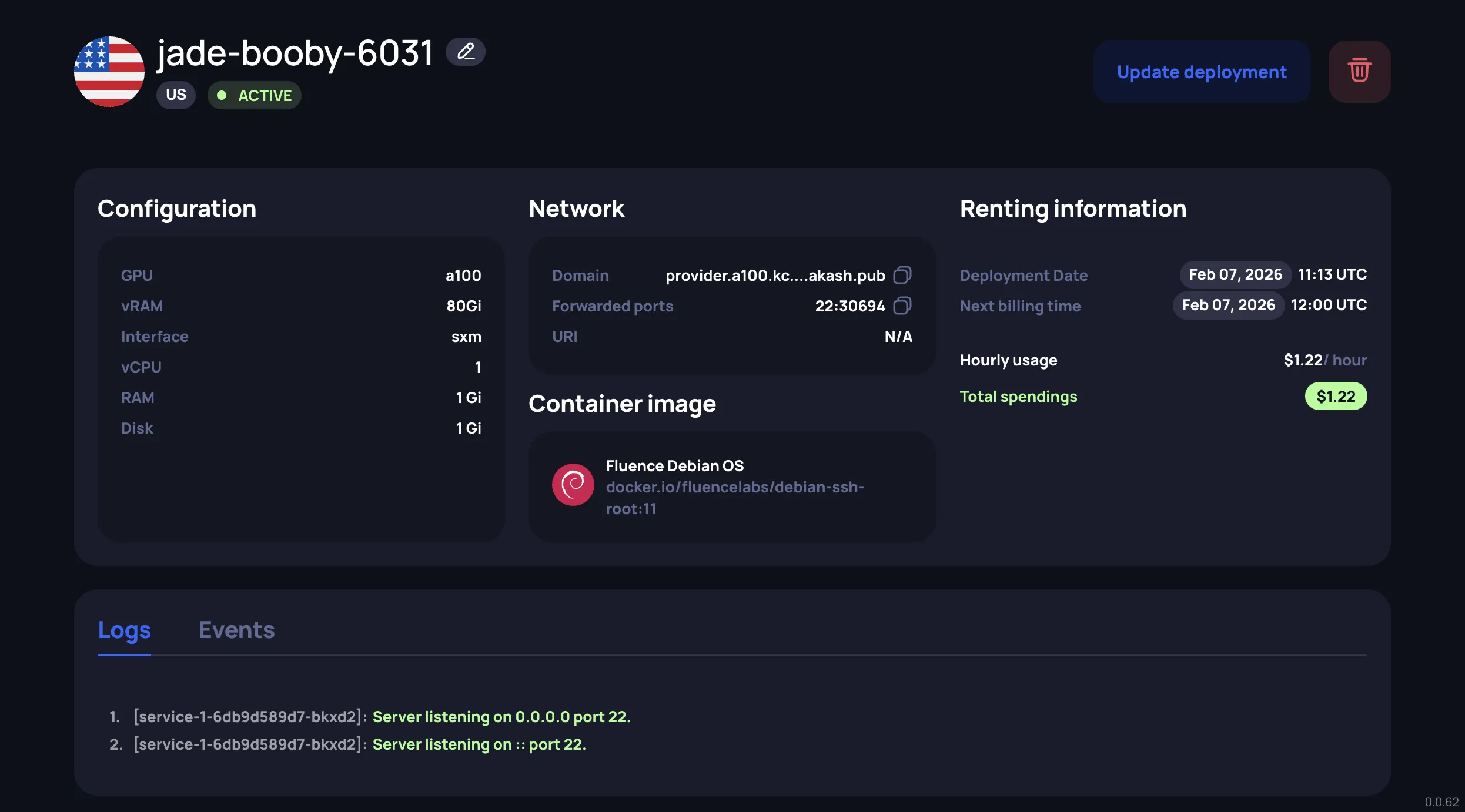Click the US region badge
The image size is (1465, 812).
pos(175,95)
